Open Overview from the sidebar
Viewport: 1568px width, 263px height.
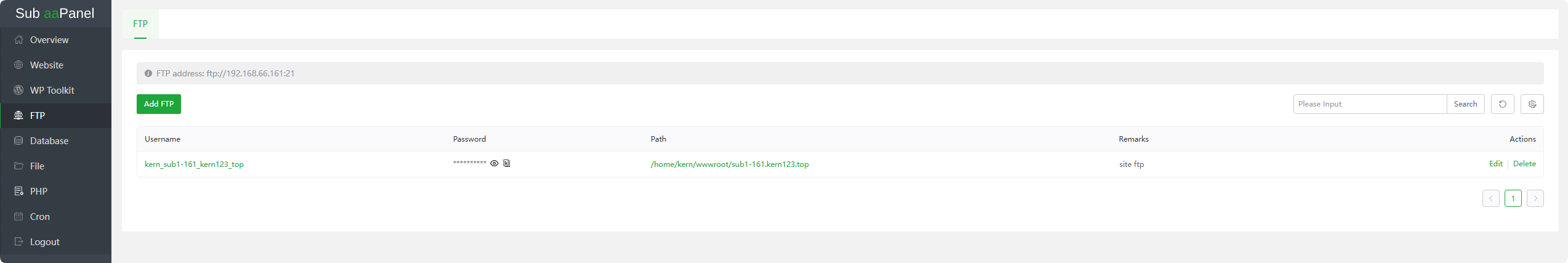click(49, 40)
